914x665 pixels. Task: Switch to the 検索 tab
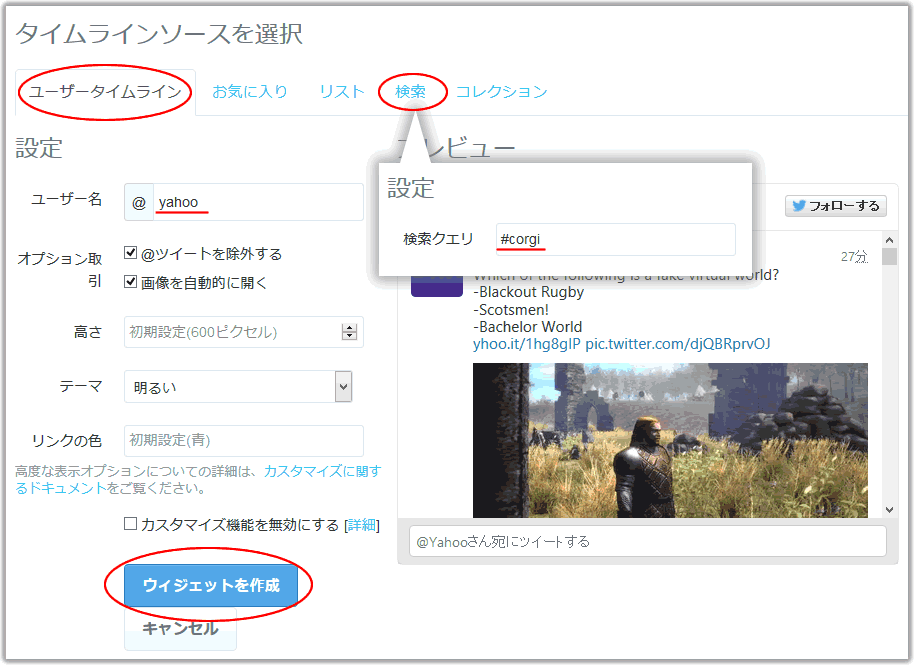tap(411, 92)
